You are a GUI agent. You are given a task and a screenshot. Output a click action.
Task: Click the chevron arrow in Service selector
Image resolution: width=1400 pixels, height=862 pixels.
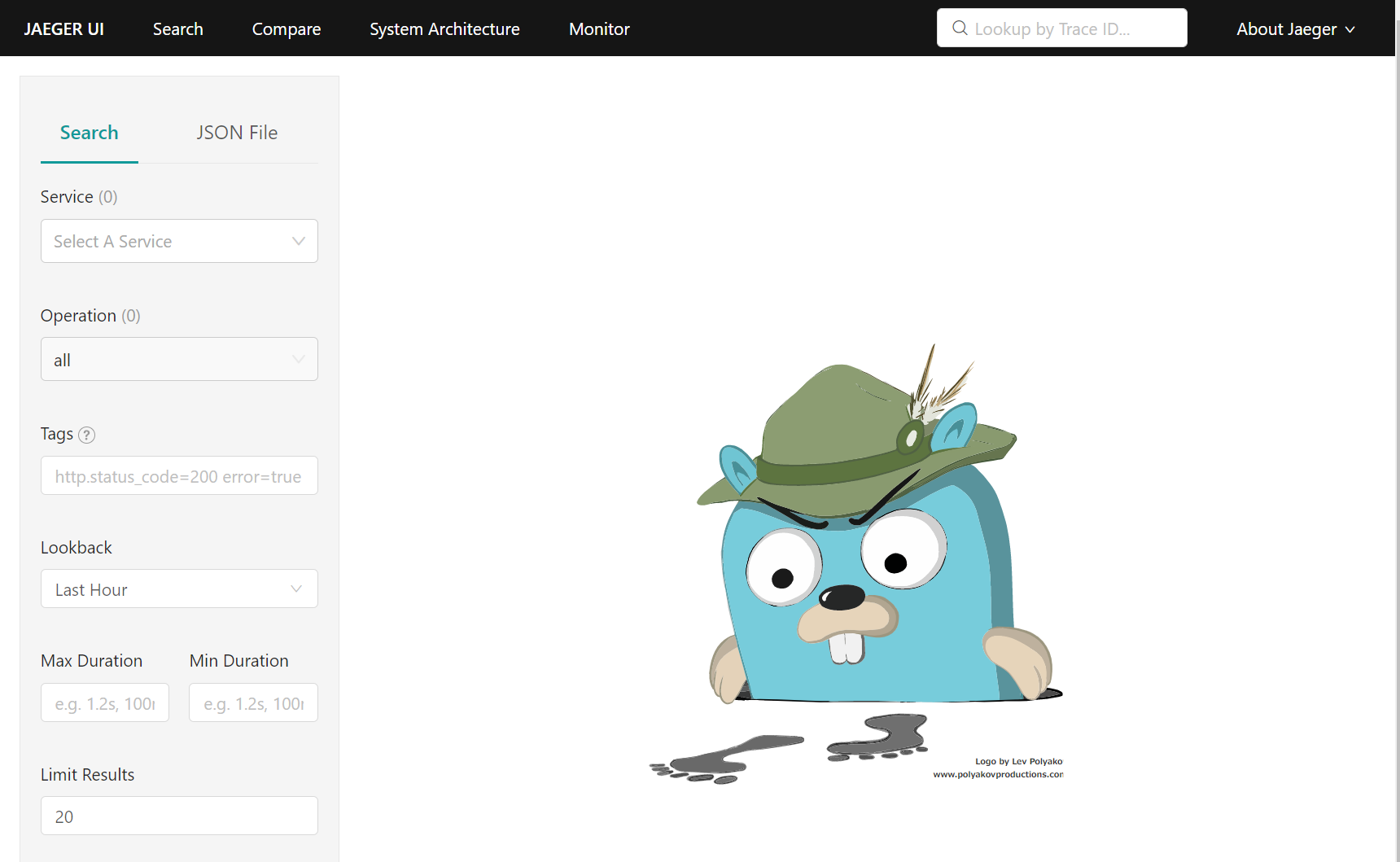tap(298, 241)
